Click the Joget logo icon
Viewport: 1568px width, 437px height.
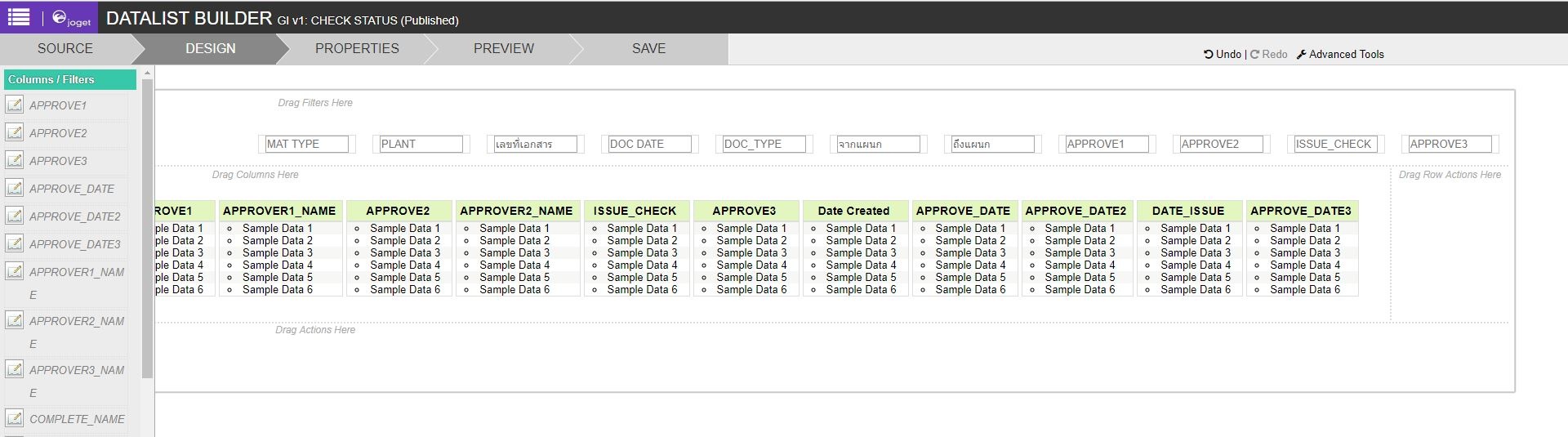(60, 17)
